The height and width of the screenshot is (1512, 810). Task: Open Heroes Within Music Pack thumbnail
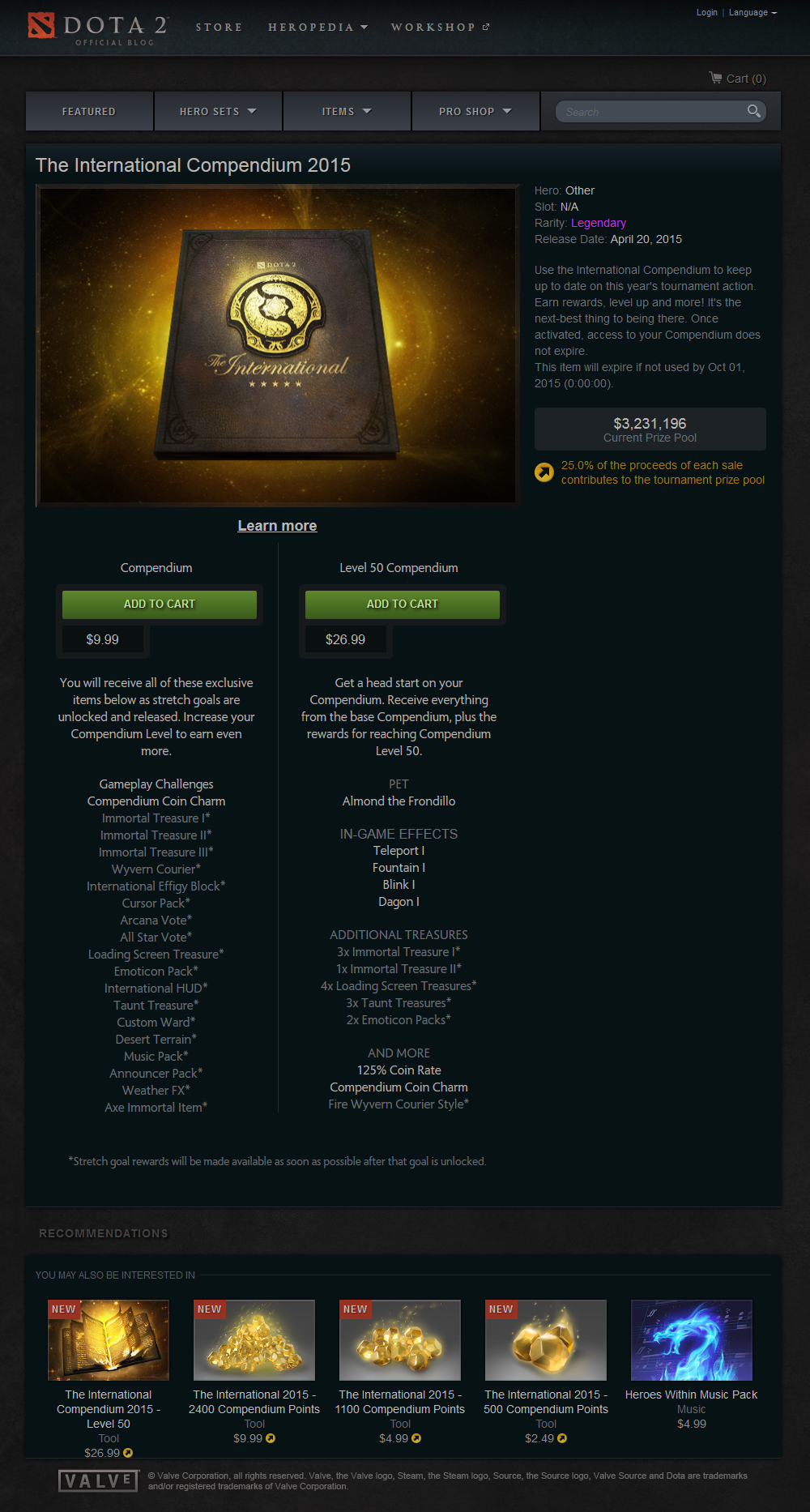(692, 1340)
